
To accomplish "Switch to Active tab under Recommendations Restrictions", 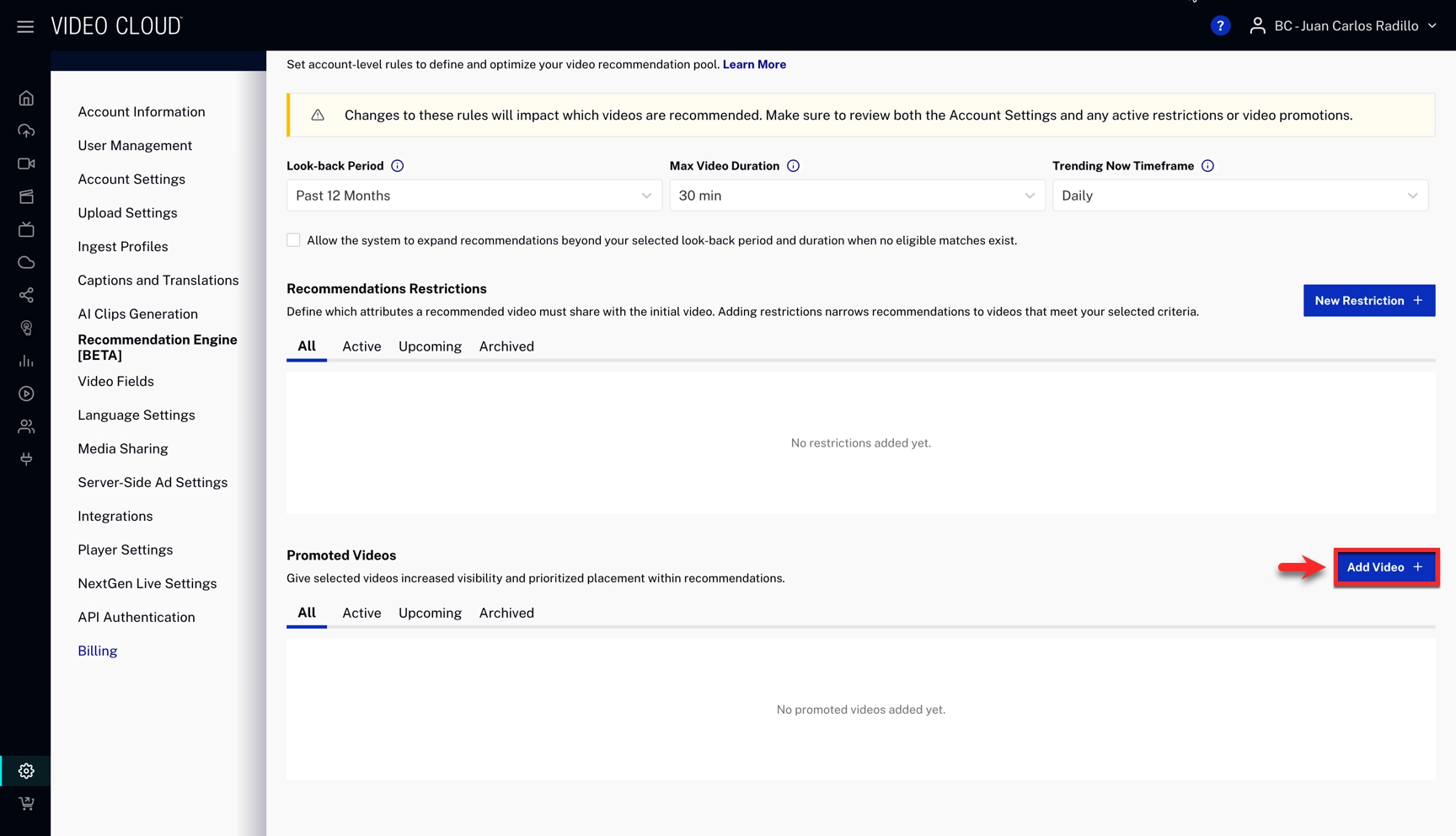I will coord(361,346).
